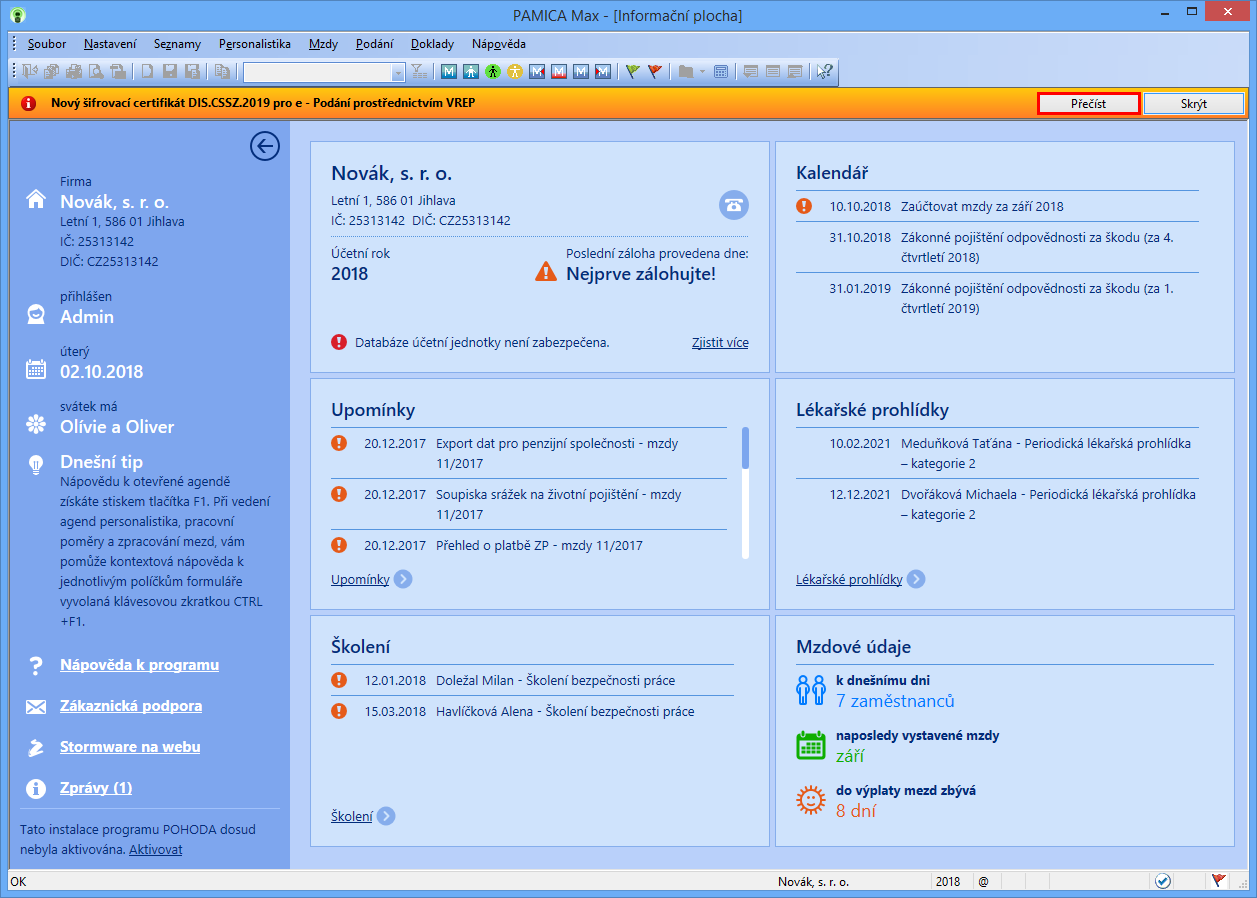Open the Upomínky link below reminders
The image size is (1257, 898).
coord(360,579)
